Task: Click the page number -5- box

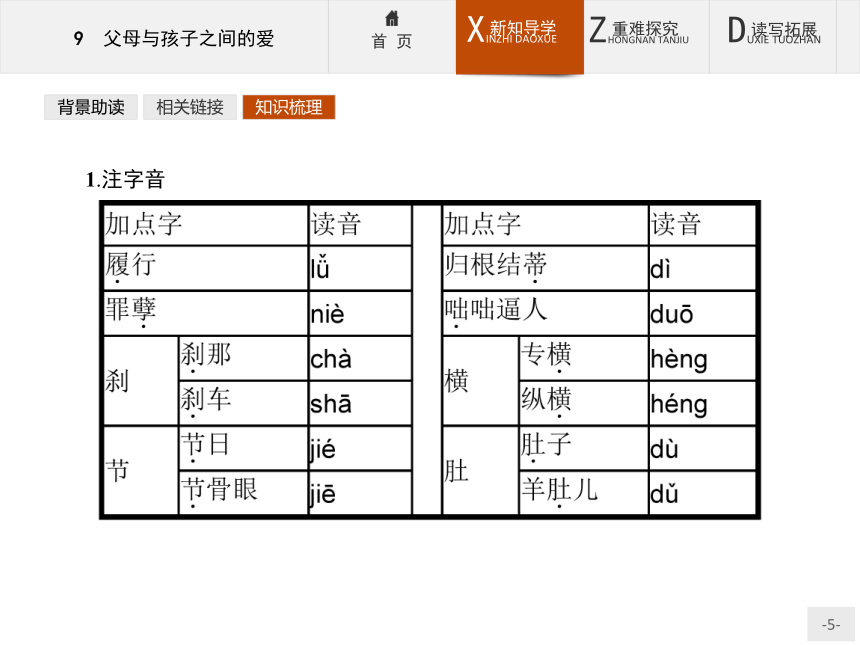Action: [830, 624]
